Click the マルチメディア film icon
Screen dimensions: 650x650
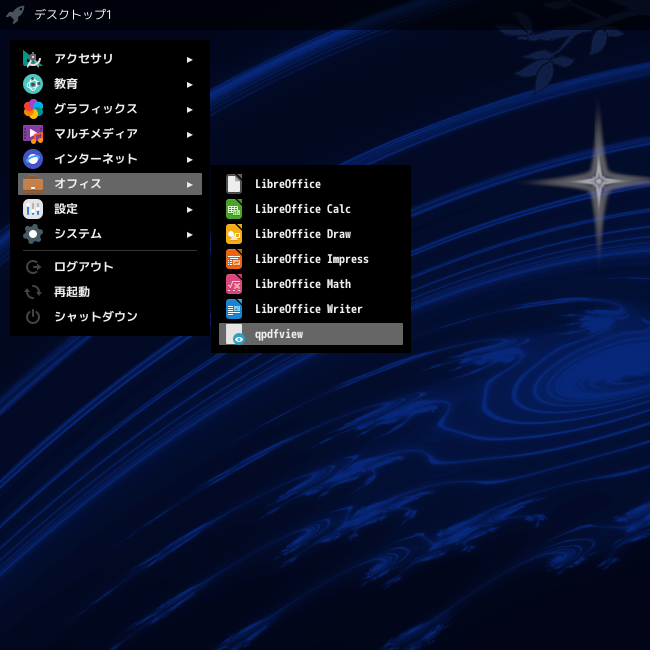click(x=33, y=134)
